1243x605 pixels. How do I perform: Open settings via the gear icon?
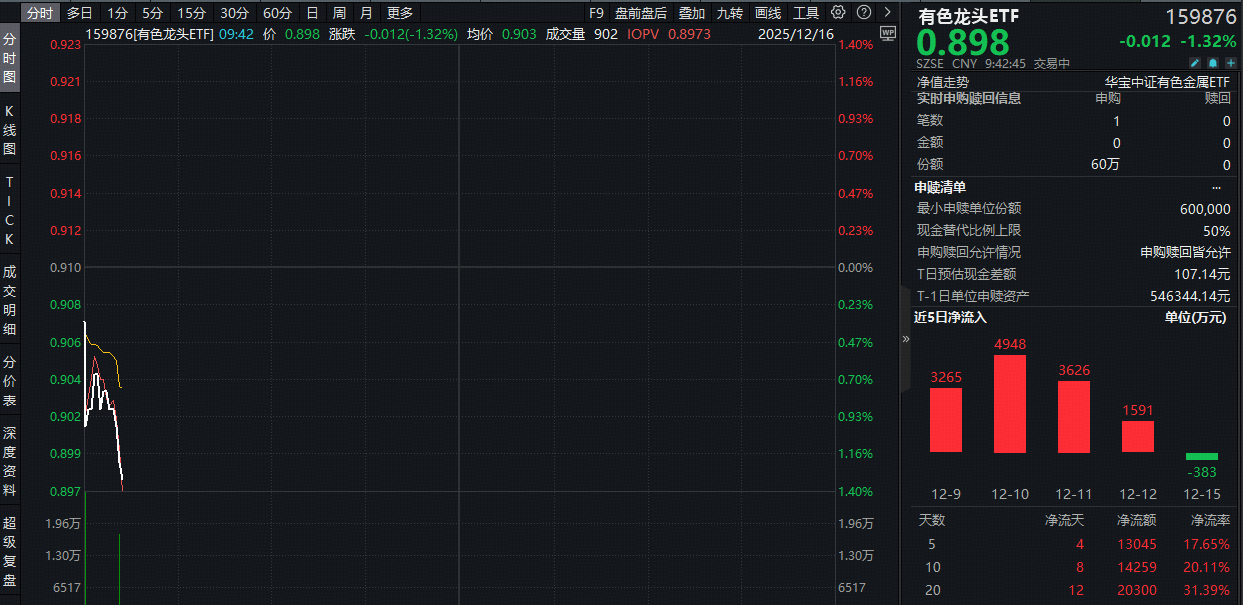click(838, 13)
